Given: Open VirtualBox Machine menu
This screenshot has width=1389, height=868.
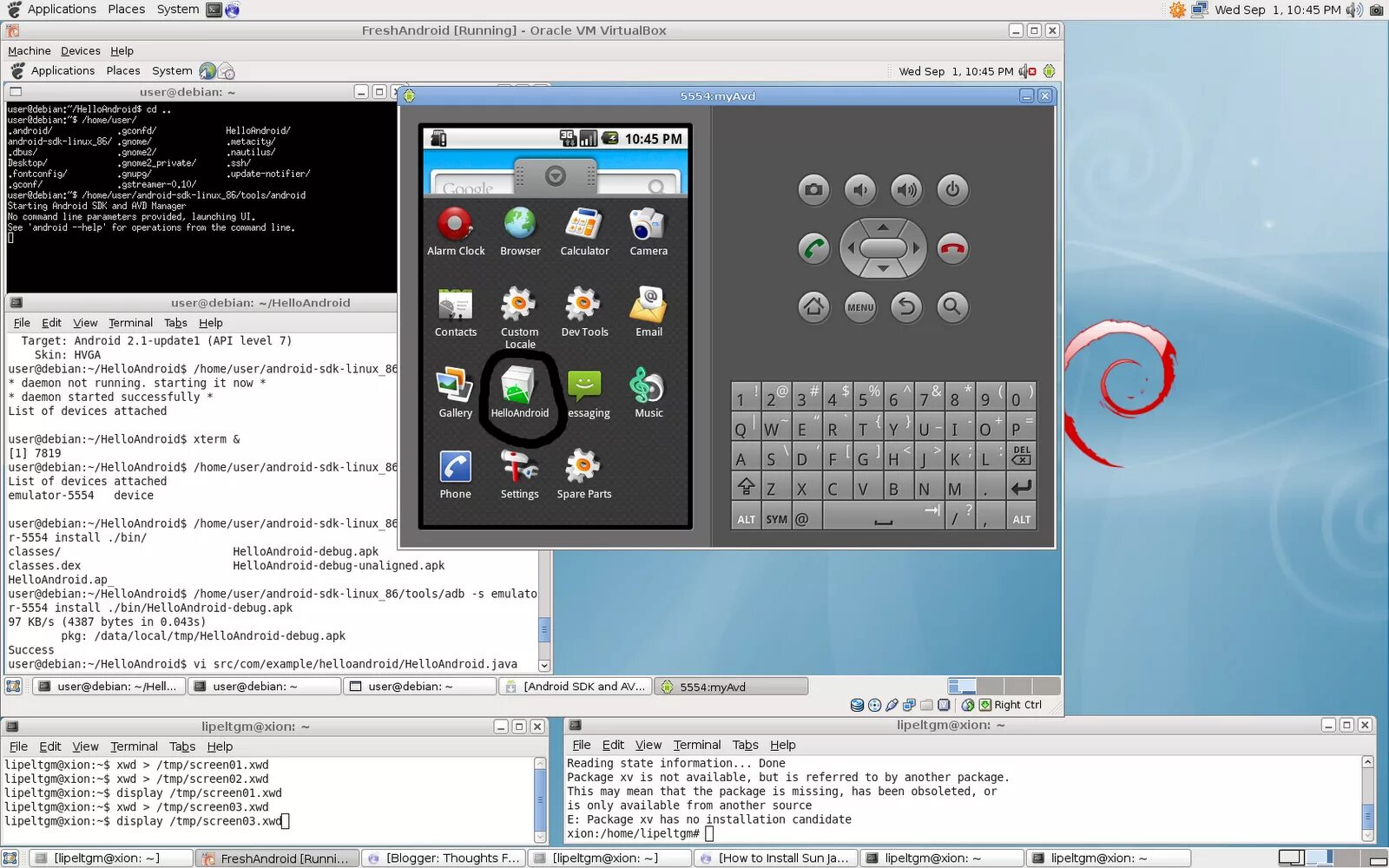Looking at the screenshot, I should click(30, 51).
